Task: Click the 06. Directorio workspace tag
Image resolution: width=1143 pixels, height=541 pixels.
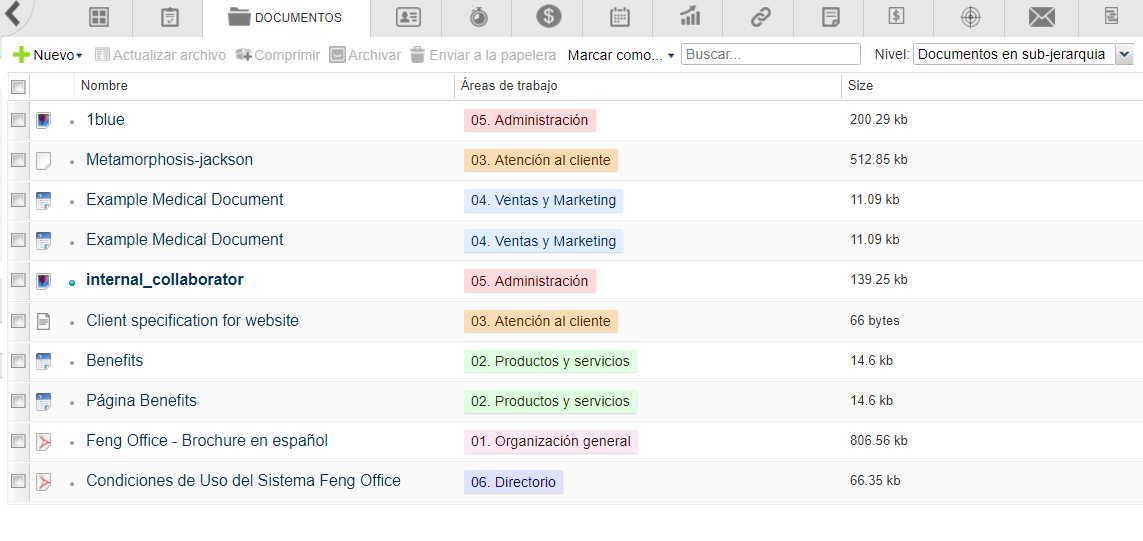Action: click(513, 482)
